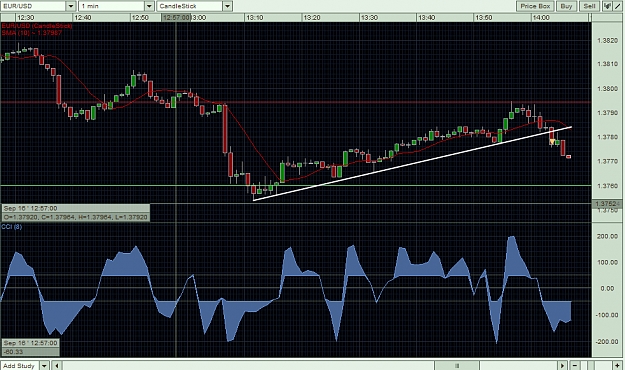Click the '0.00' CCI axis label
The image size is (625, 370).
tap(607, 288)
